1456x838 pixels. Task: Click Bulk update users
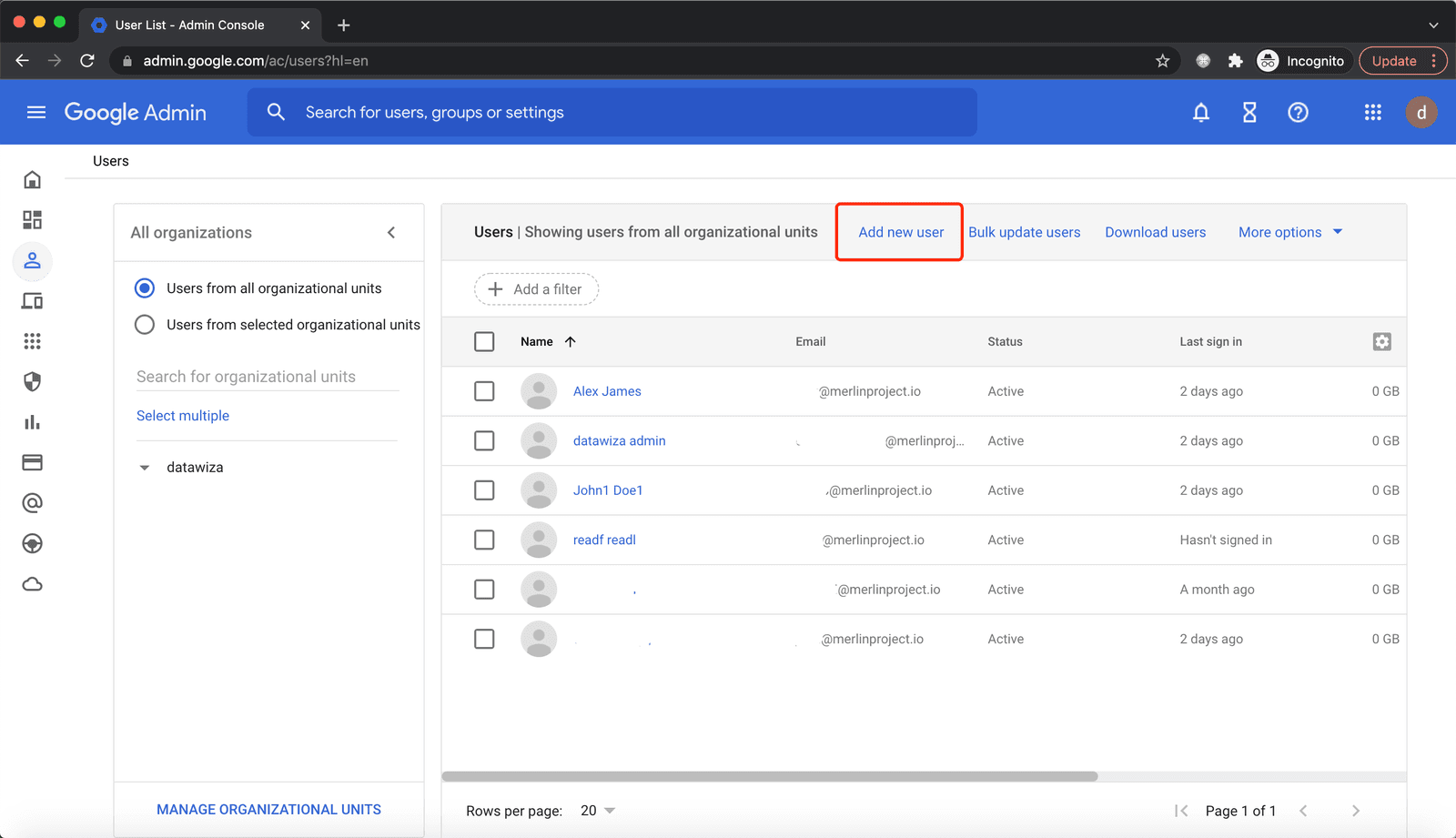coord(1024,232)
